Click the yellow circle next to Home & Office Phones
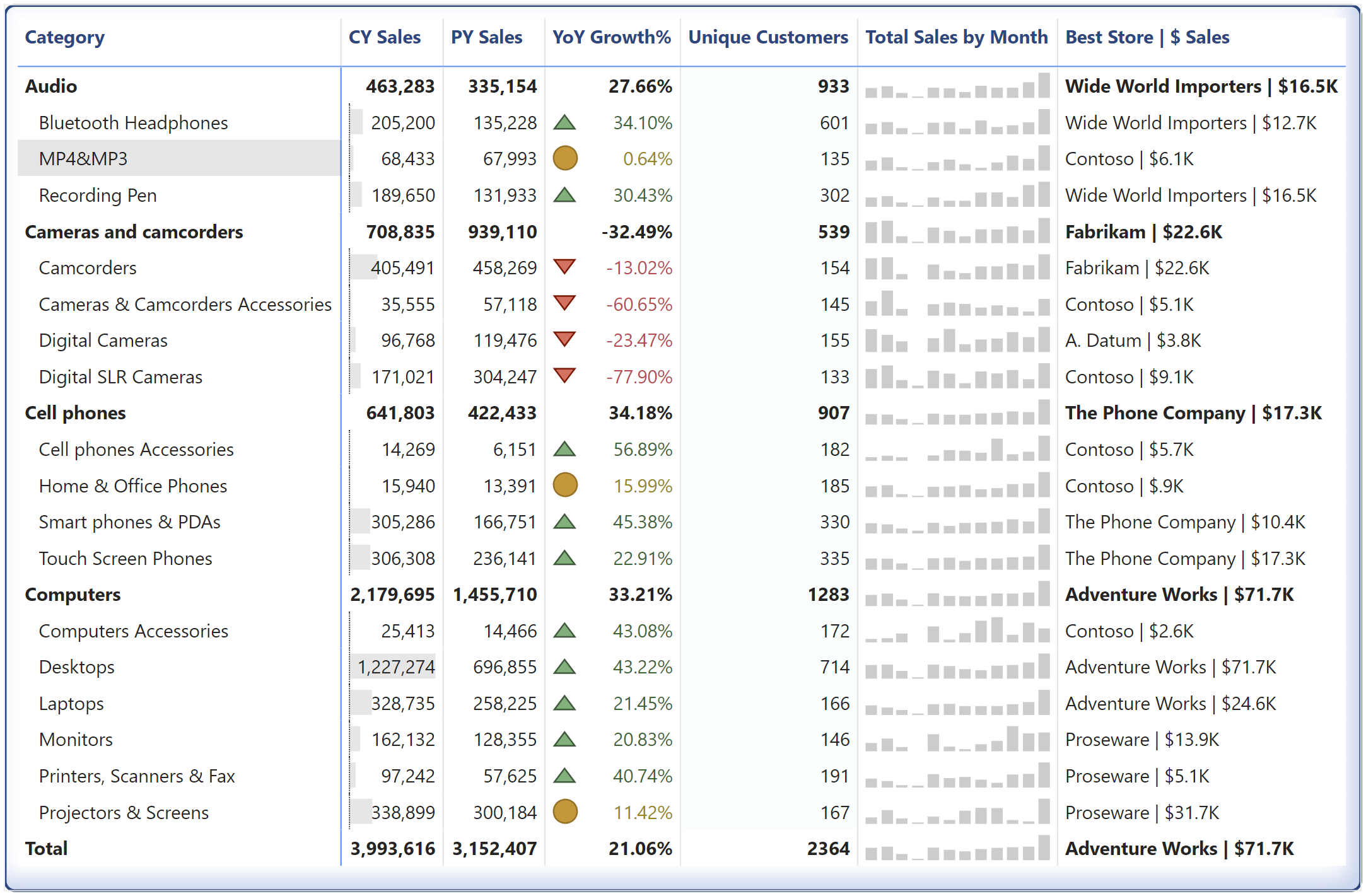The height and width of the screenshot is (896, 1366). (x=566, y=486)
